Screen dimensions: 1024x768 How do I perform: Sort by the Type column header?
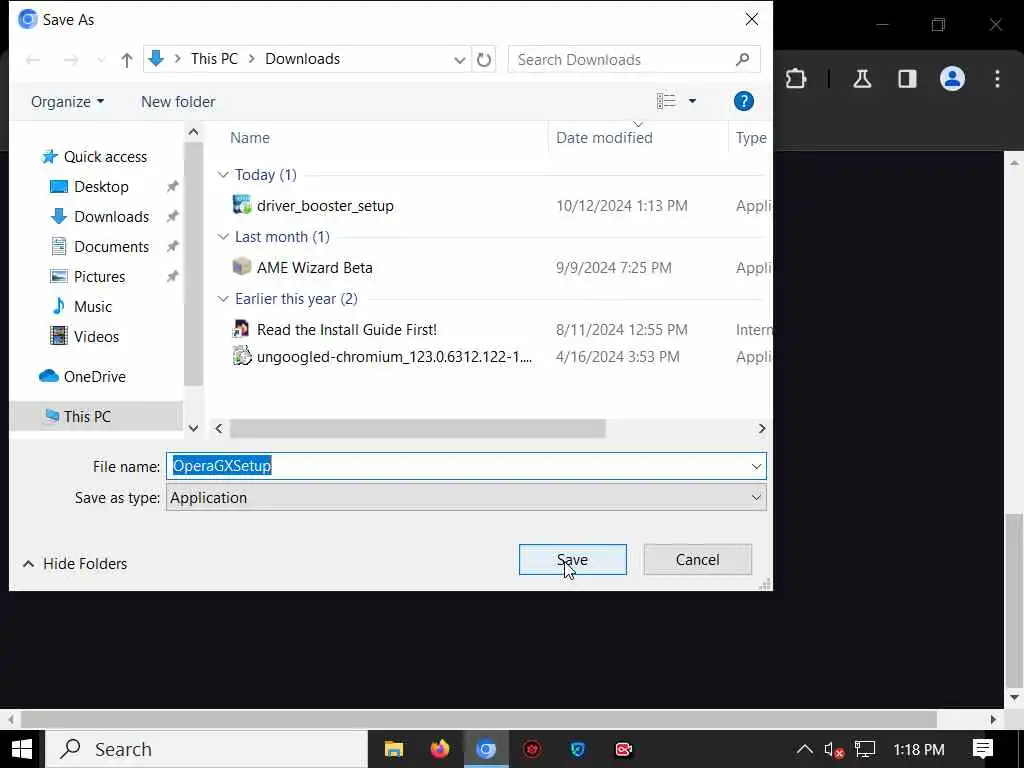751,138
